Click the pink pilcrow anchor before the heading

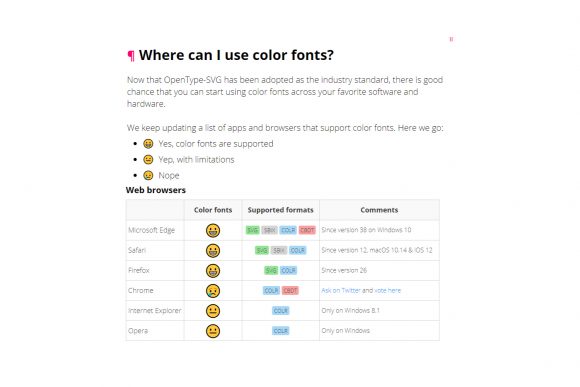[x=131, y=56]
